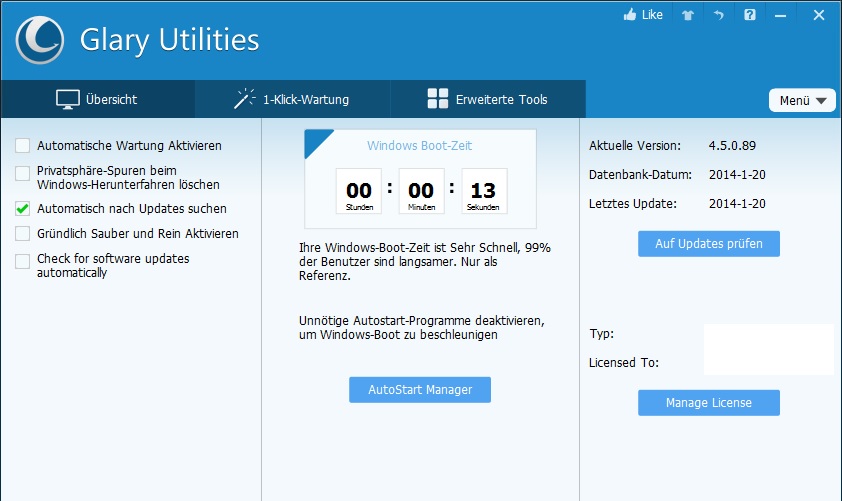Screen dimensions: 842x501
Task: Click the Sekunden counter showing 13
Action: [x=484, y=191]
